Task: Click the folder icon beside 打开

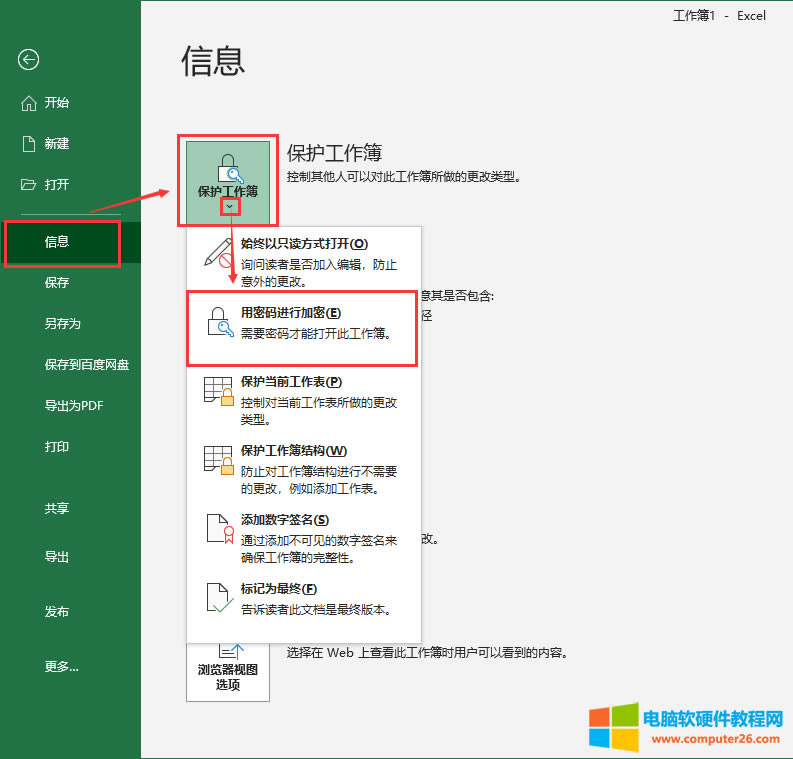Action: (29, 185)
